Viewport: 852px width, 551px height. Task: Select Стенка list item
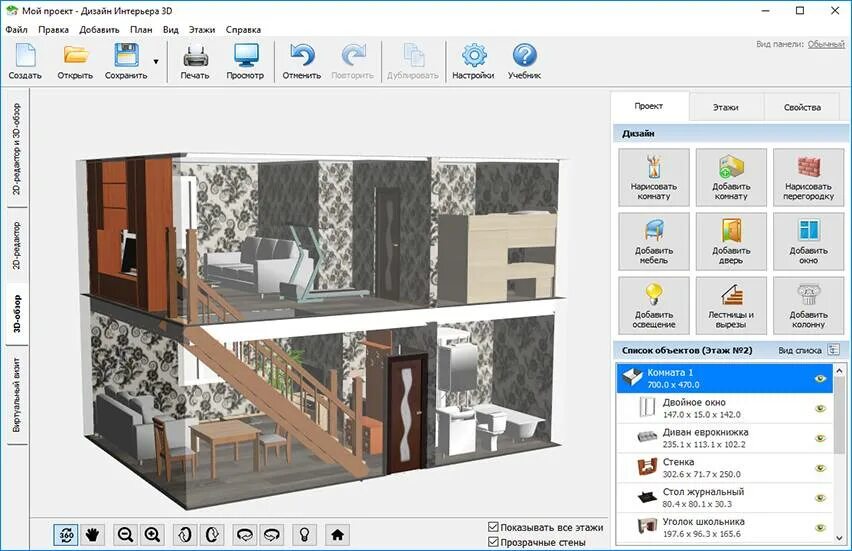[x=725, y=468]
